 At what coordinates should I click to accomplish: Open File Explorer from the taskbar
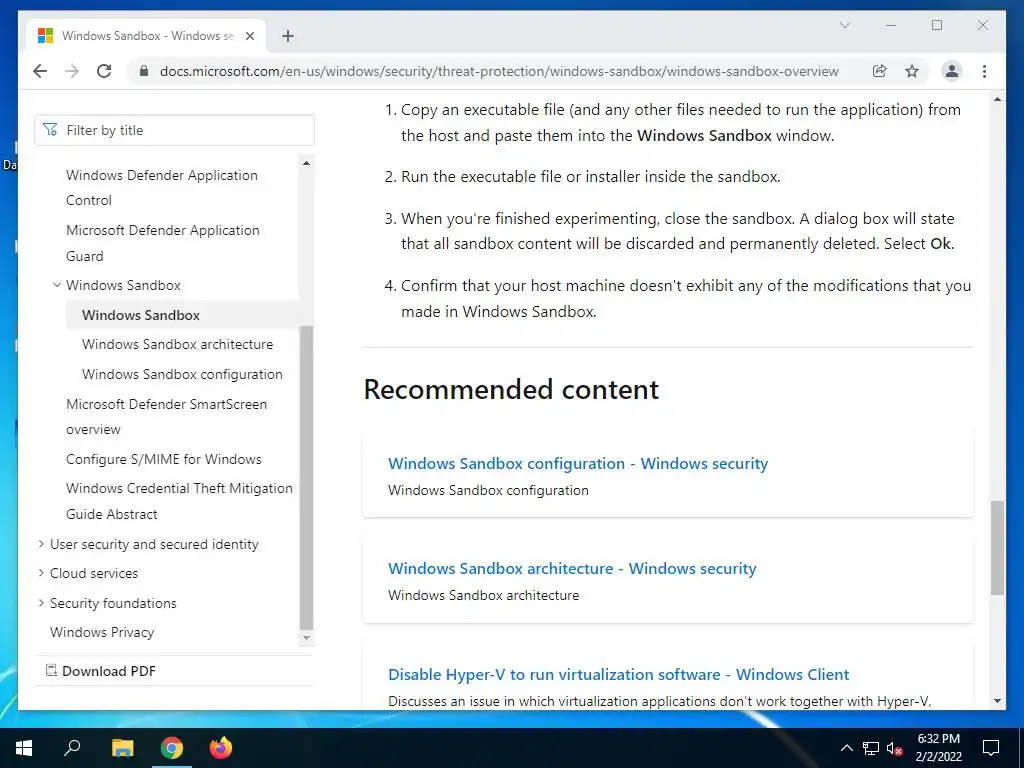tap(122, 748)
